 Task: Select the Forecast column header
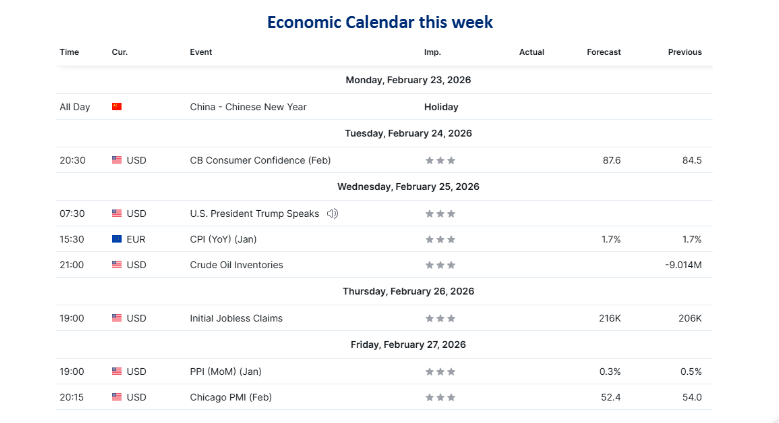coord(604,52)
